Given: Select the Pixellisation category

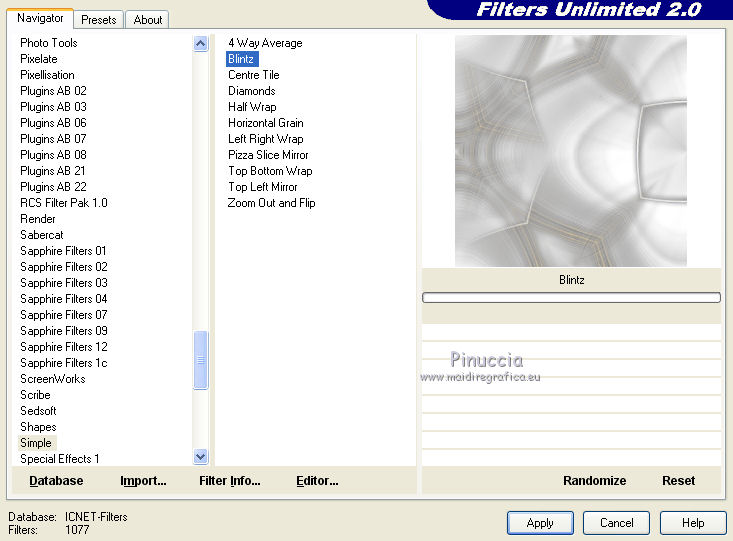Looking at the screenshot, I should tap(47, 75).
